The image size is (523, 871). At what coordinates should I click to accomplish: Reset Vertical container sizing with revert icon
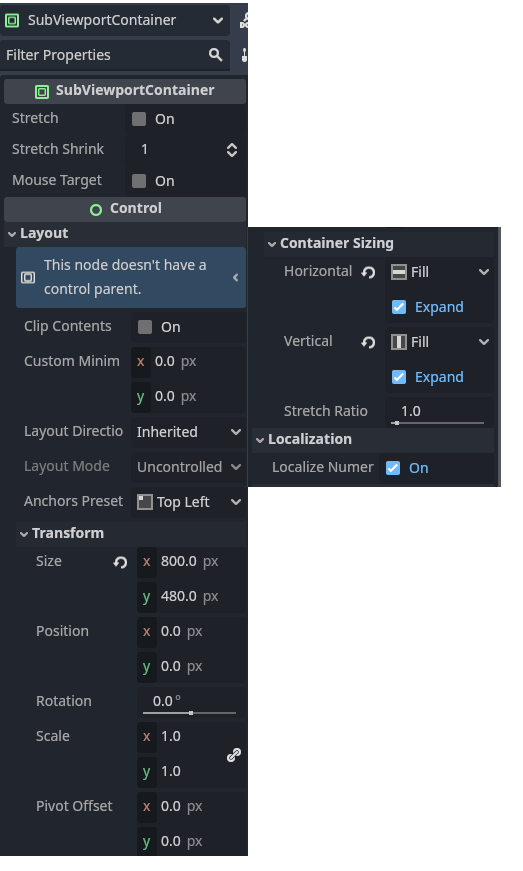[368, 342]
